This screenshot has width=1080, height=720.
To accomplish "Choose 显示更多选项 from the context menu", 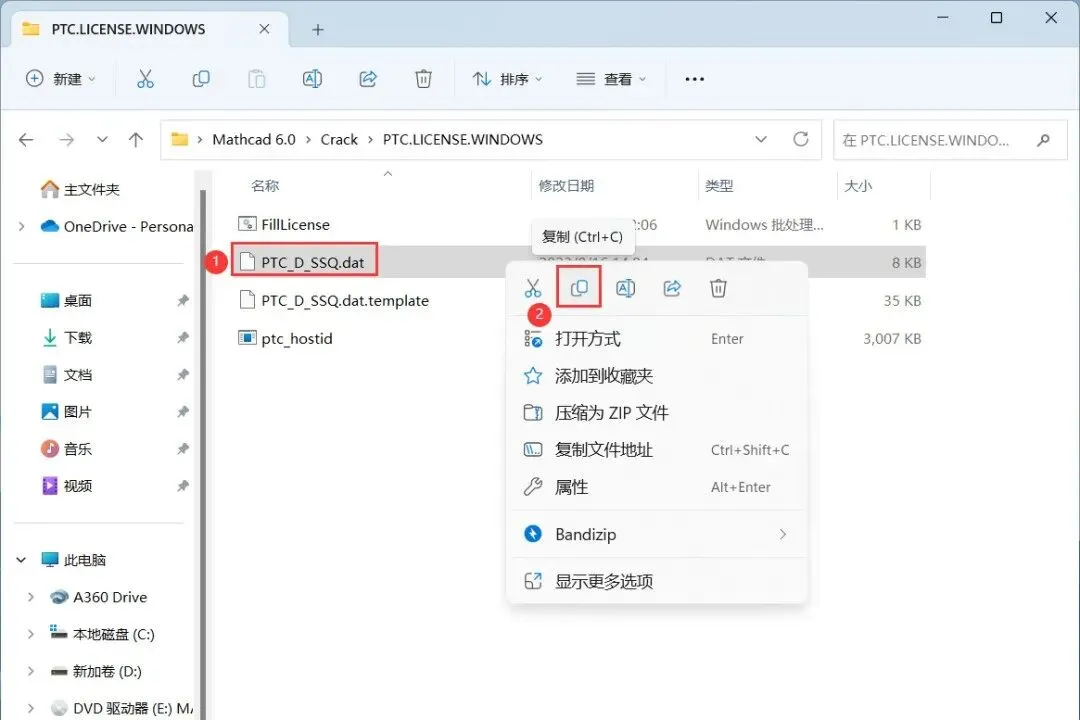I will point(657,581).
